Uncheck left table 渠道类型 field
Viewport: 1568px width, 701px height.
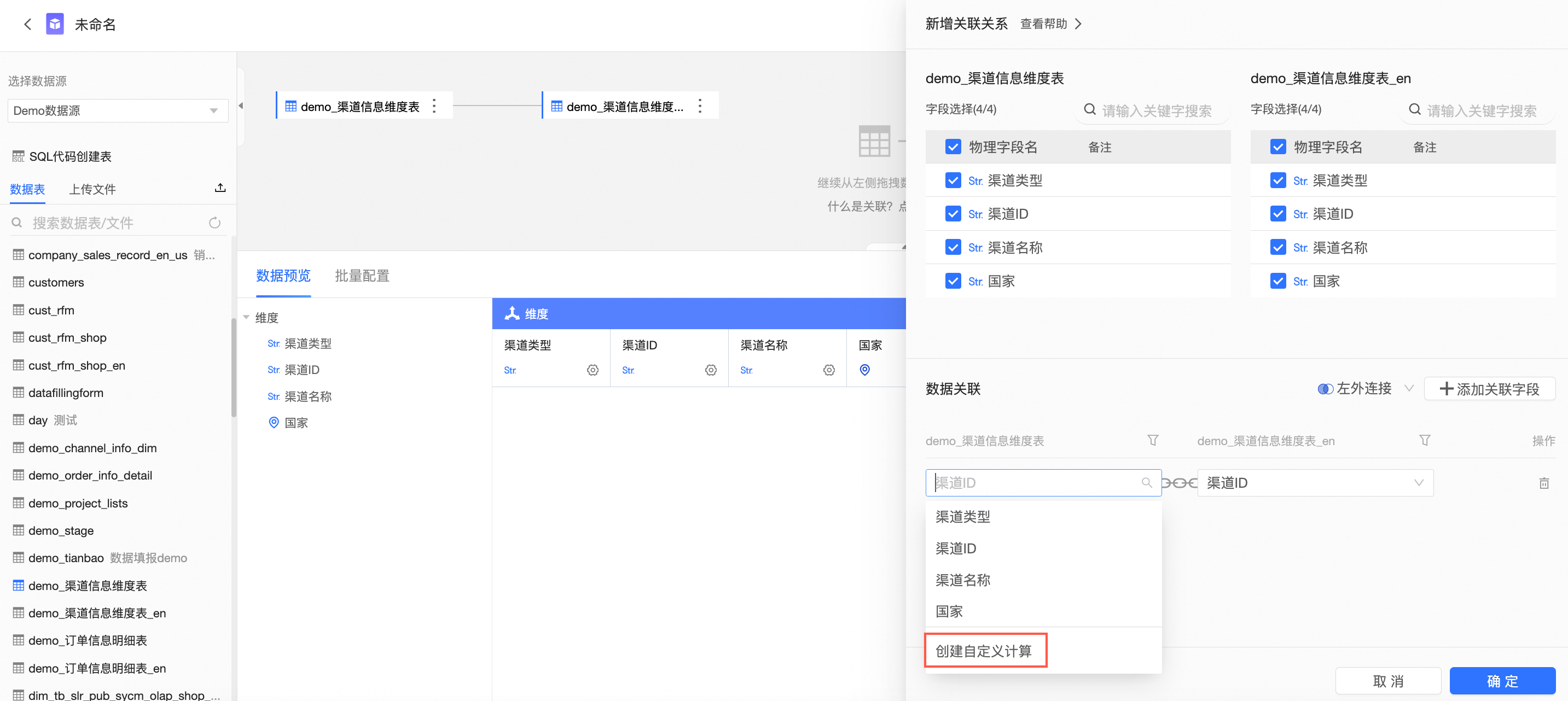point(953,181)
